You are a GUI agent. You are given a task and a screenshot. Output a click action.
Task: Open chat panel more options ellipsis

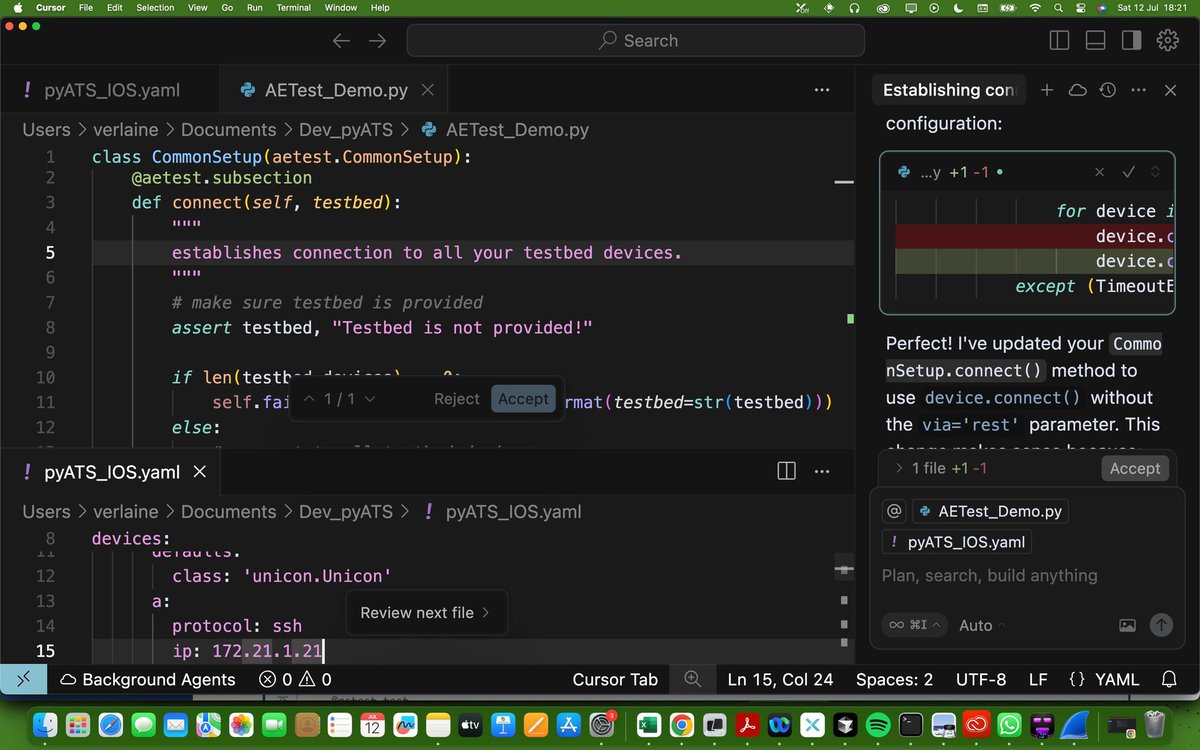point(1139,90)
